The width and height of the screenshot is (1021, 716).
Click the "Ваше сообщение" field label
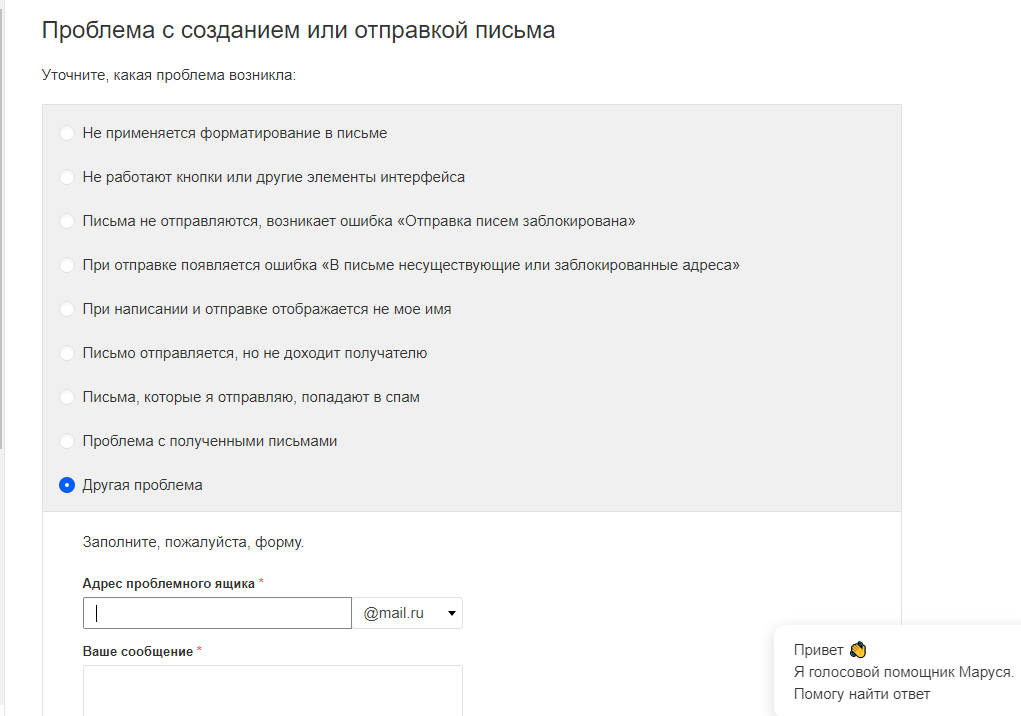[x=137, y=651]
